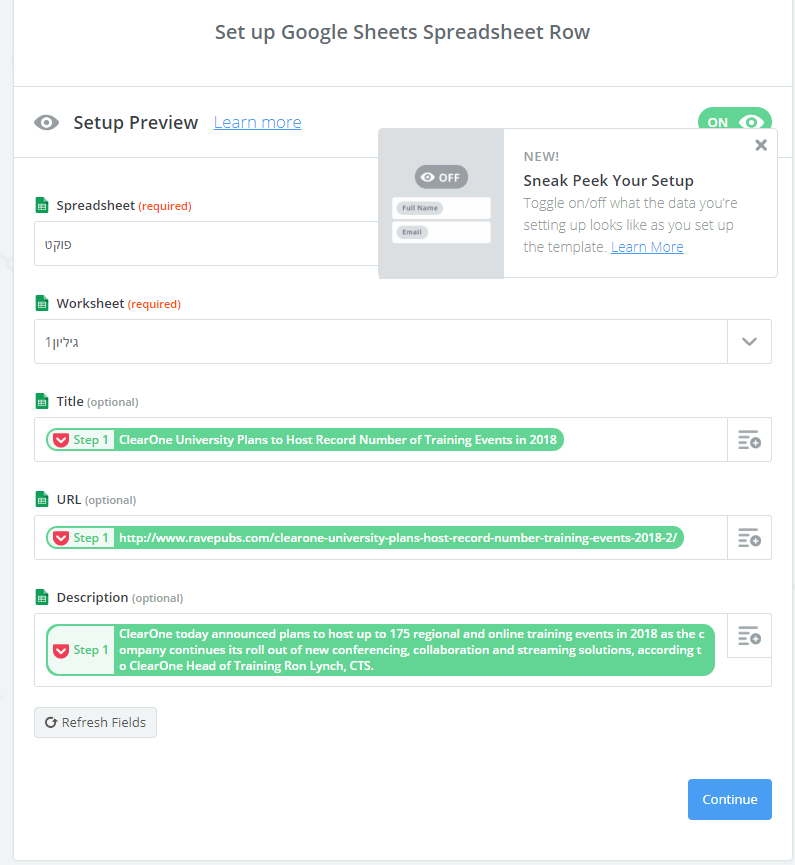Open the Spreadsheet selection field

pyautogui.click(x=206, y=244)
